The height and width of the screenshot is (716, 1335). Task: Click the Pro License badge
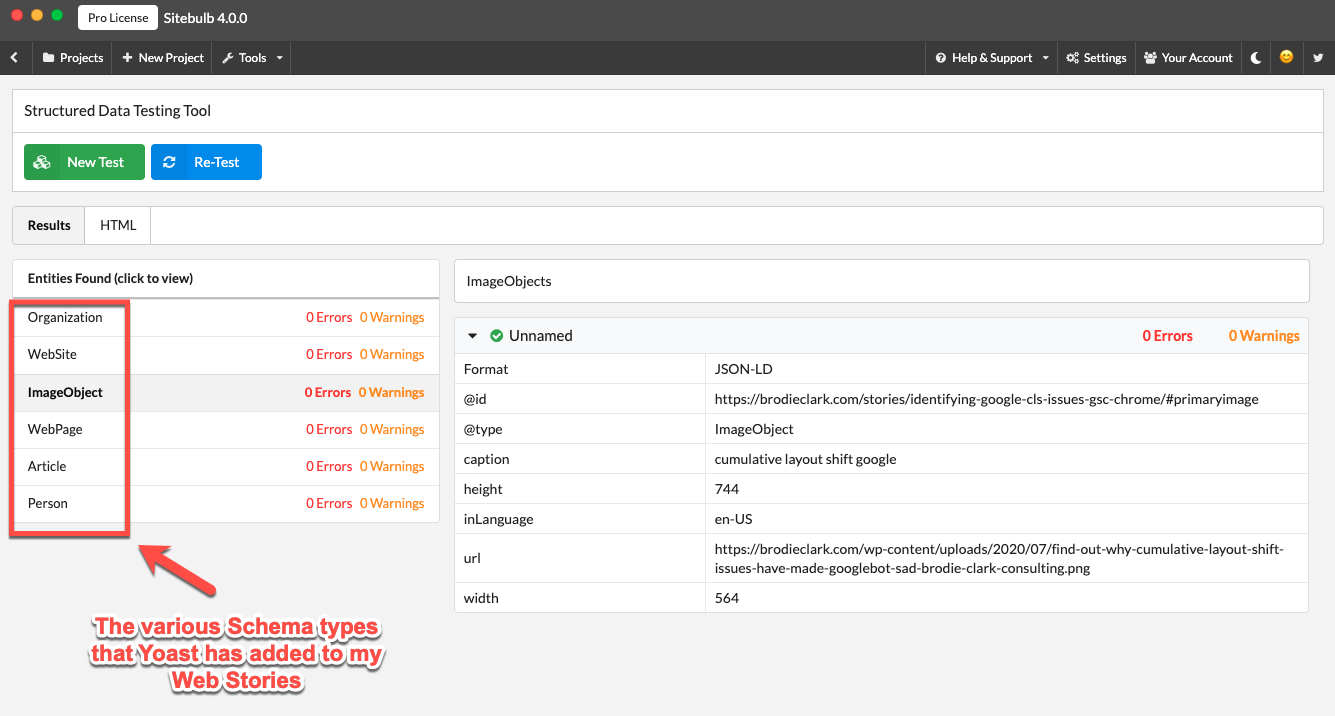point(117,17)
